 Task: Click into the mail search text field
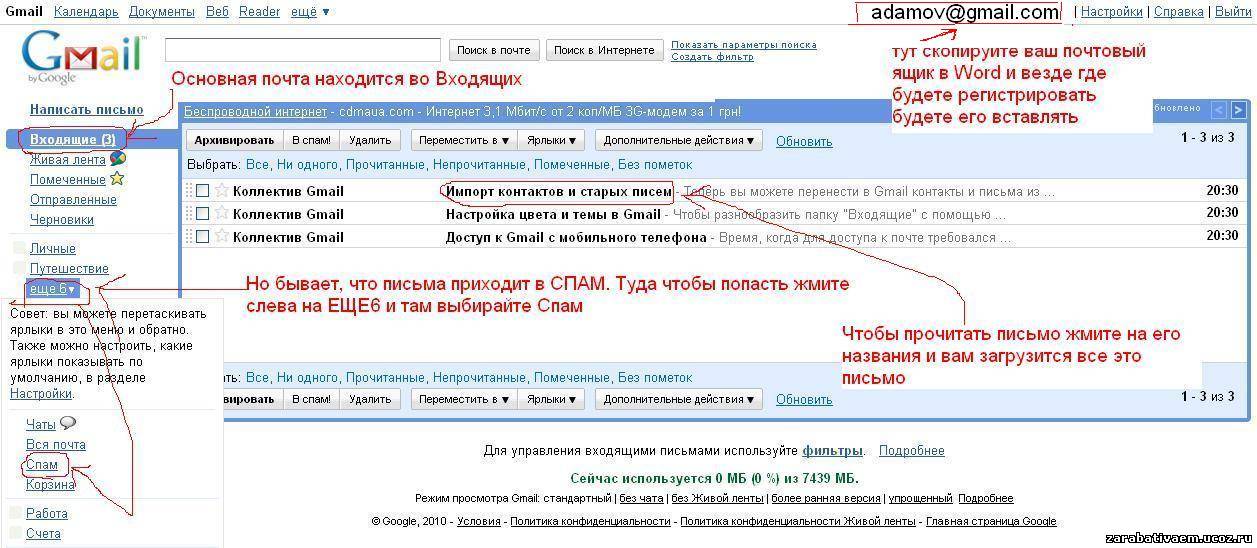(302, 50)
